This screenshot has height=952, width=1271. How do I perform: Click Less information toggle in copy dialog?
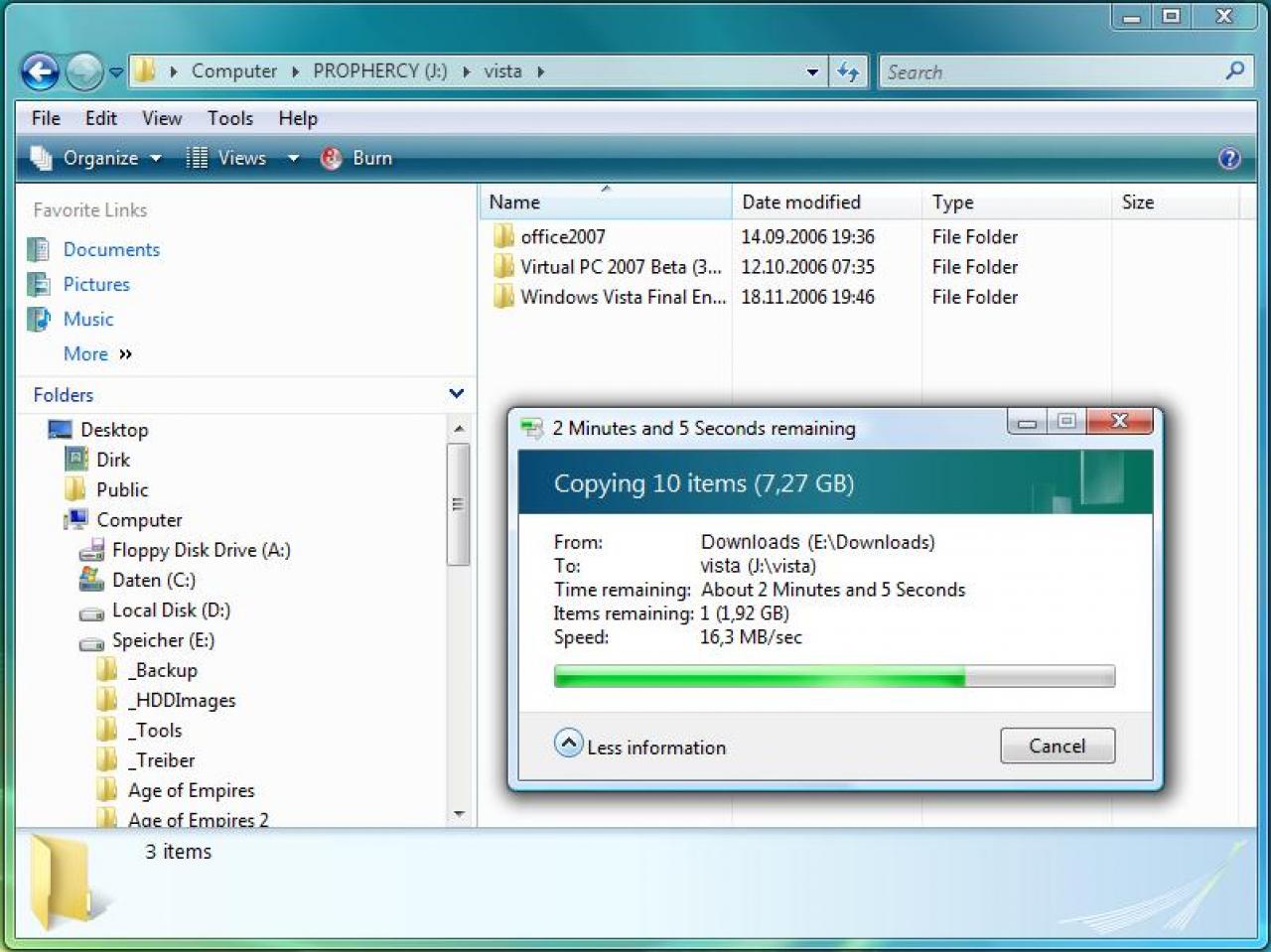pyautogui.click(x=640, y=747)
